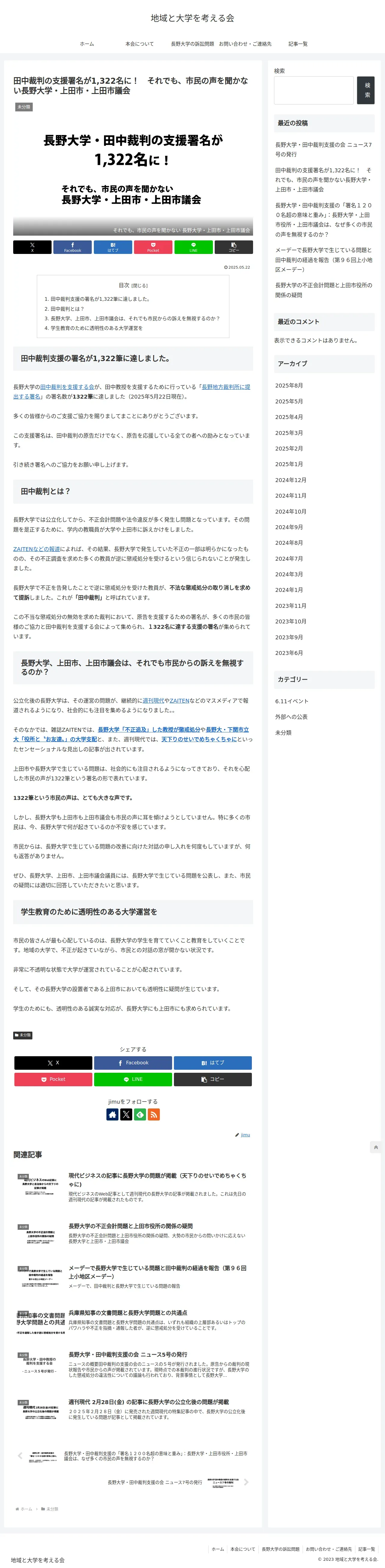Image resolution: width=385 pixels, height=1568 pixels.
Task: Open archive 2025年8月
Action: point(289,385)
